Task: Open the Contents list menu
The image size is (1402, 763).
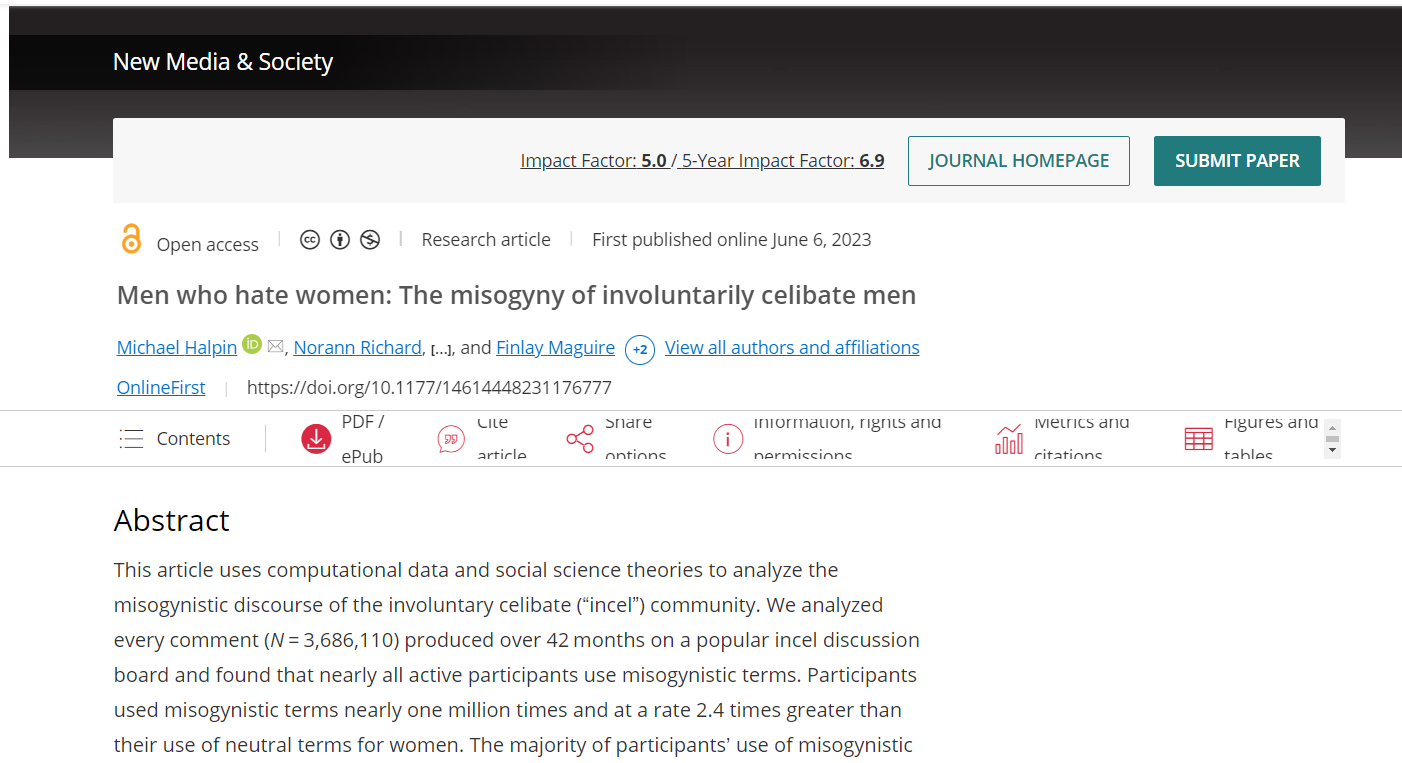Action: coord(175,439)
